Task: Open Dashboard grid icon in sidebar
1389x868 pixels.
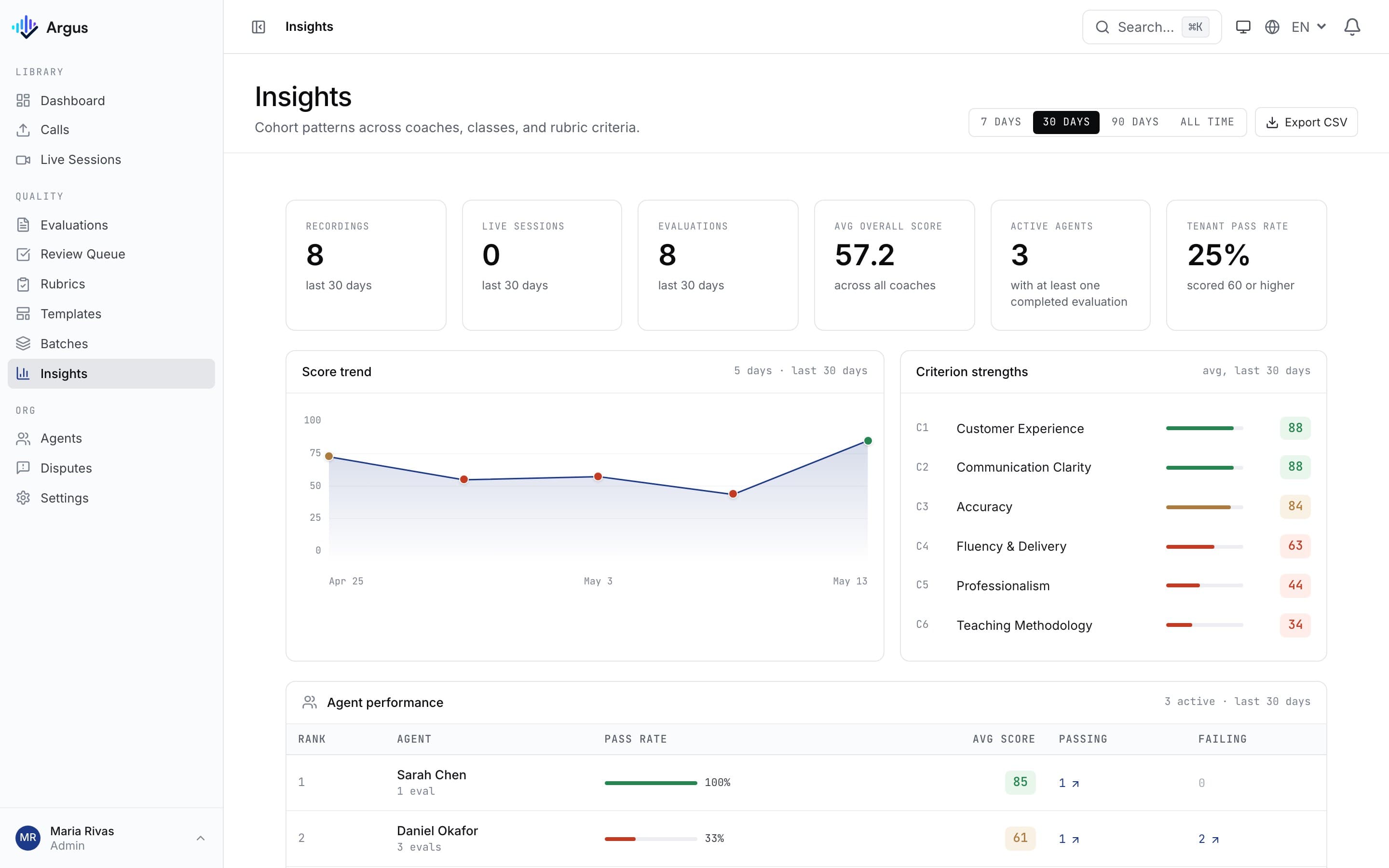Action: point(23,100)
